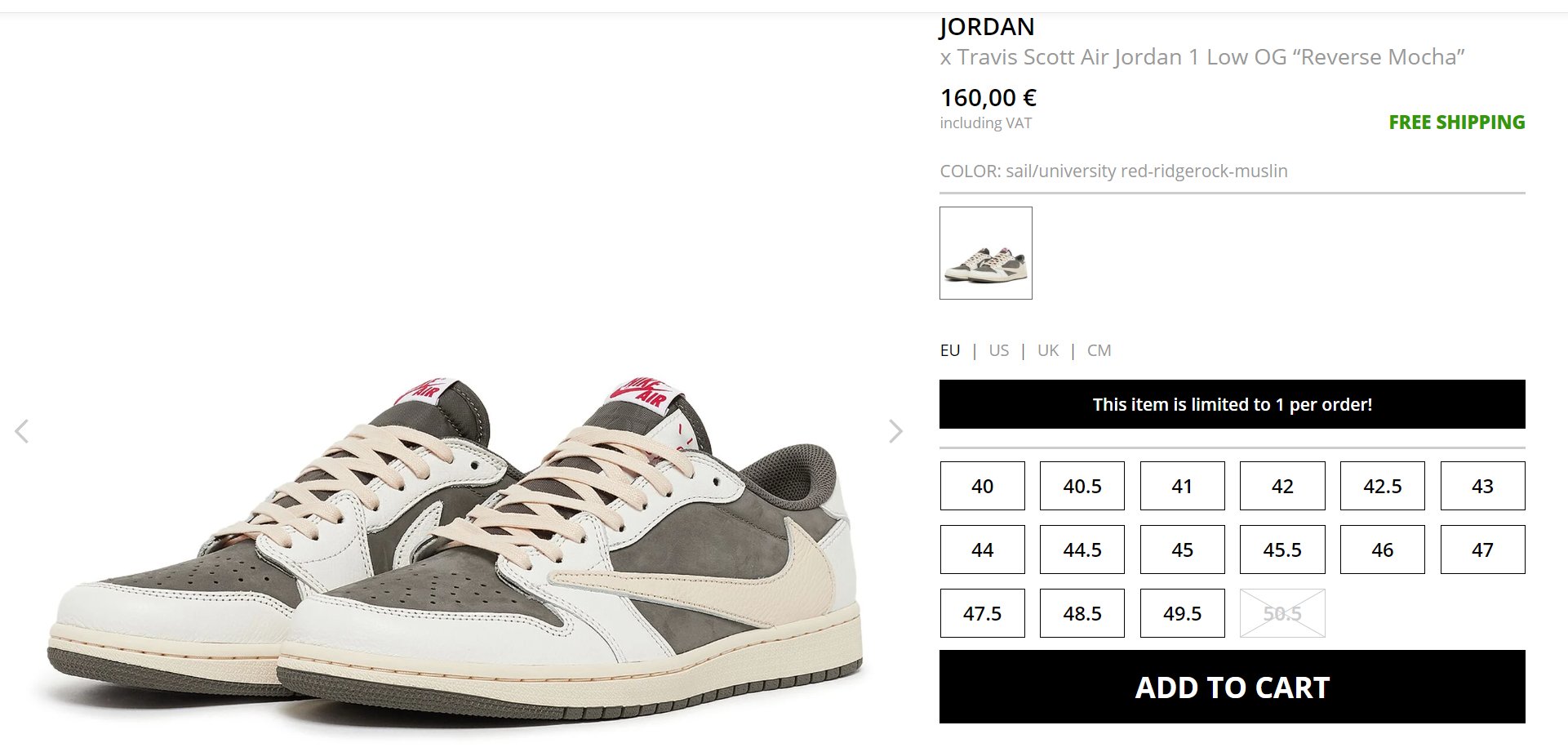Image resolution: width=1568 pixels, height=752 pixels.
Task: Choose size 48.5
Action: [x=1082, y=613]
